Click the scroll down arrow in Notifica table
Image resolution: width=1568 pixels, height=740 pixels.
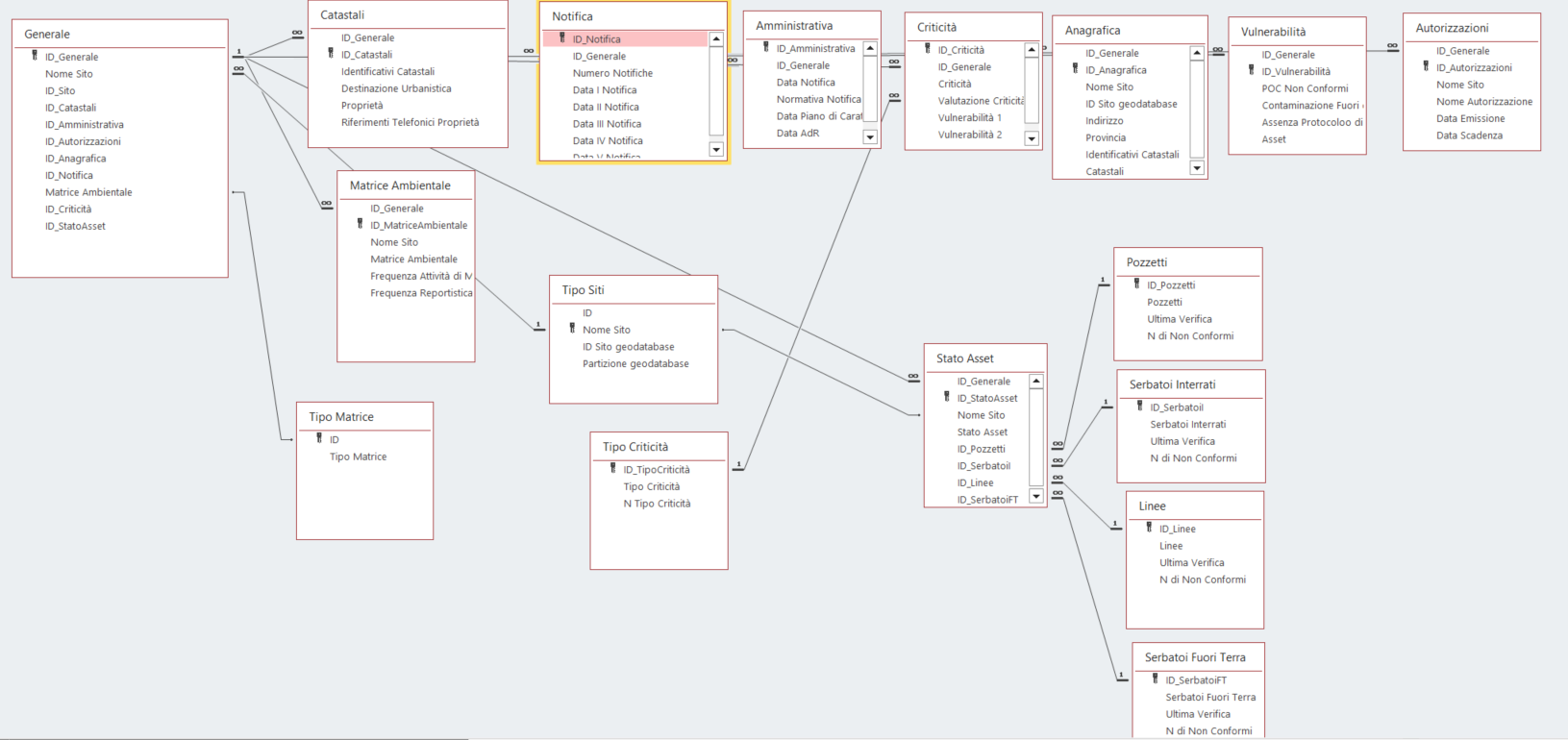[716, 149]
